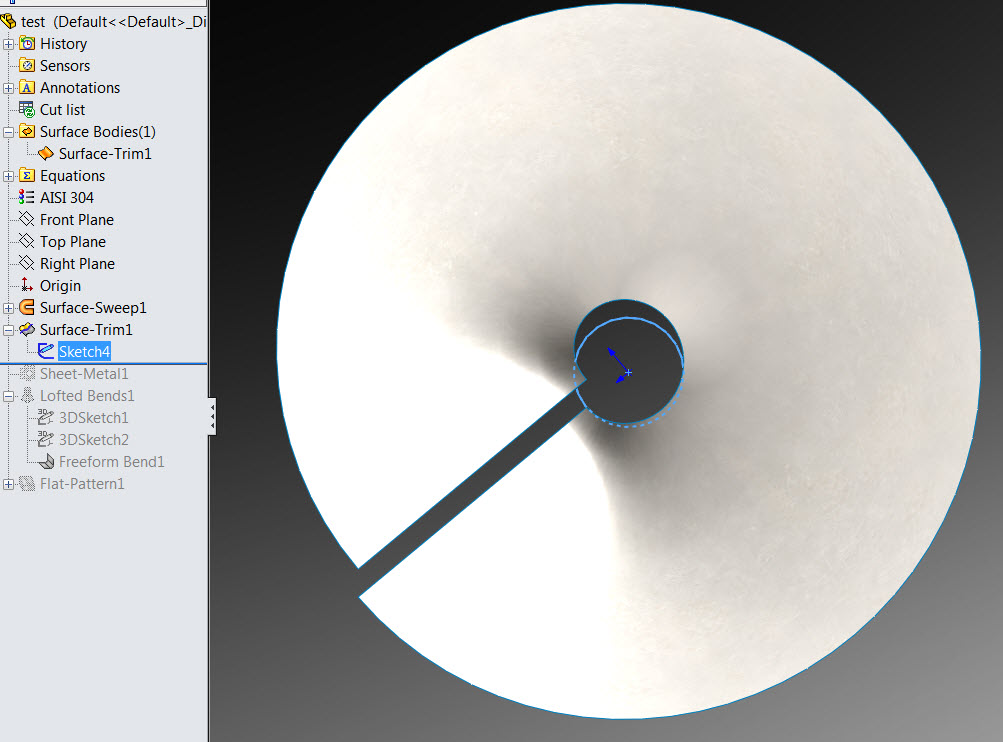Image resolution: width=1003 pixels, height=742 pixels.
Task: Select the Surface-Sweep1 label
Action: [93, 308]
